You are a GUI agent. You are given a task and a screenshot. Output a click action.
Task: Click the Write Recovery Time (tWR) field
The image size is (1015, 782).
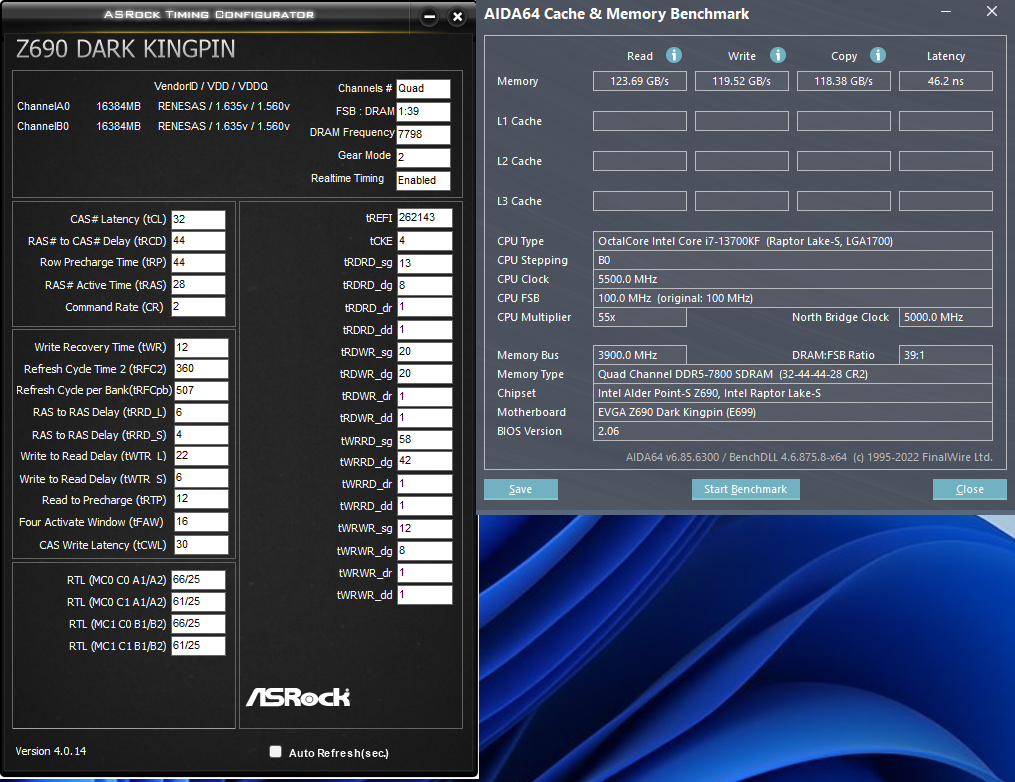point(201,348)
